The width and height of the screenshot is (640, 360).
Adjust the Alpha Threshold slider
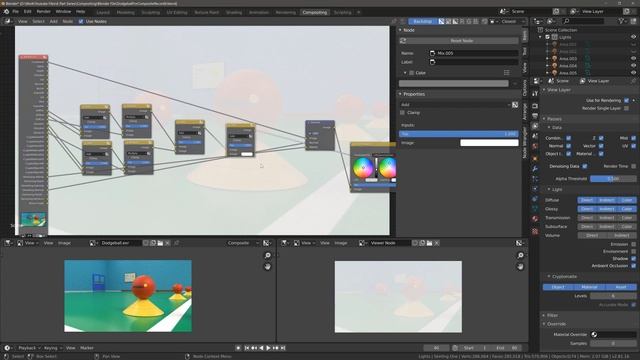613,179
